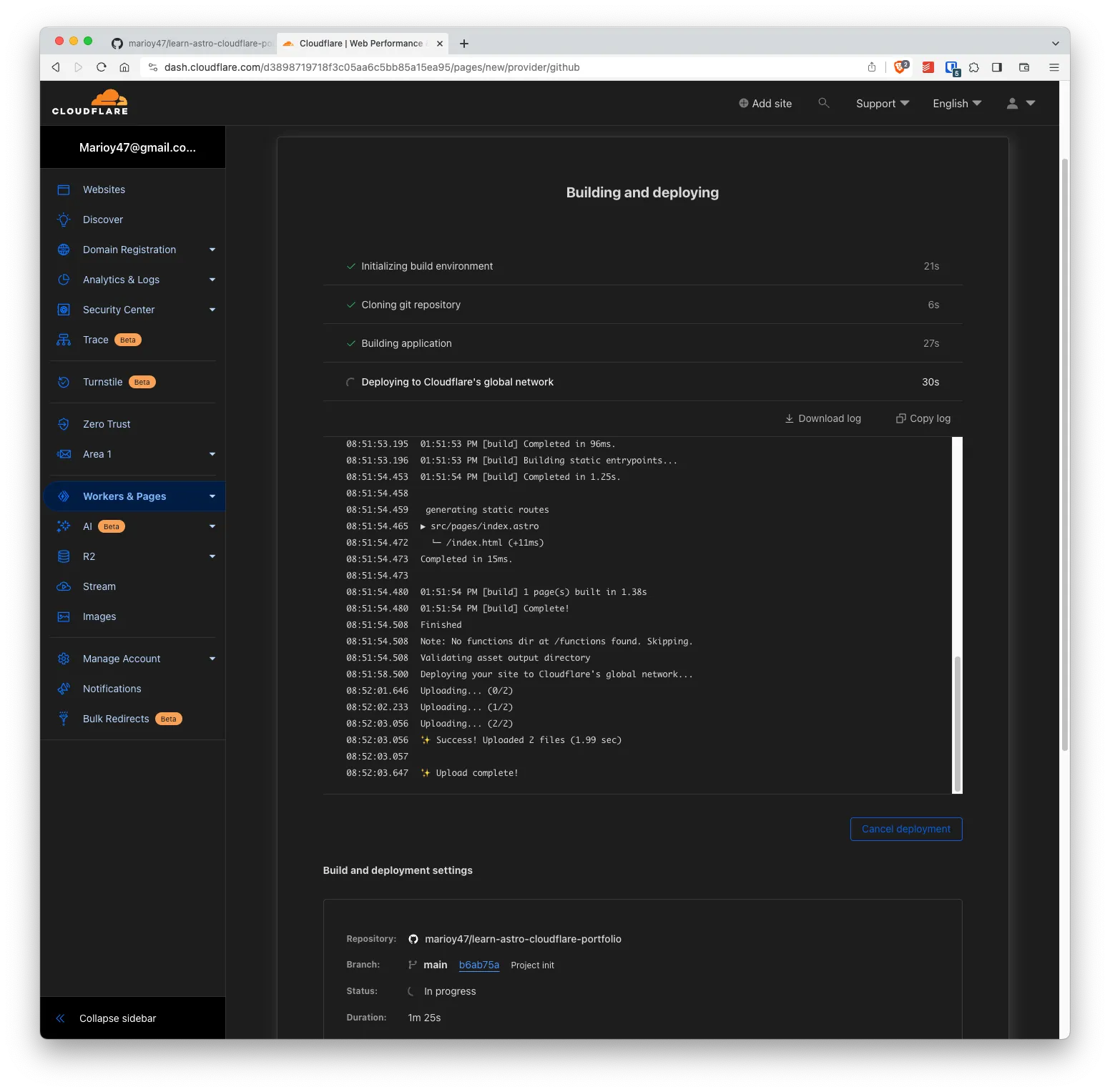Open Notifications in the sidebar
The image size is (1110, 1092).
point(112,689)
